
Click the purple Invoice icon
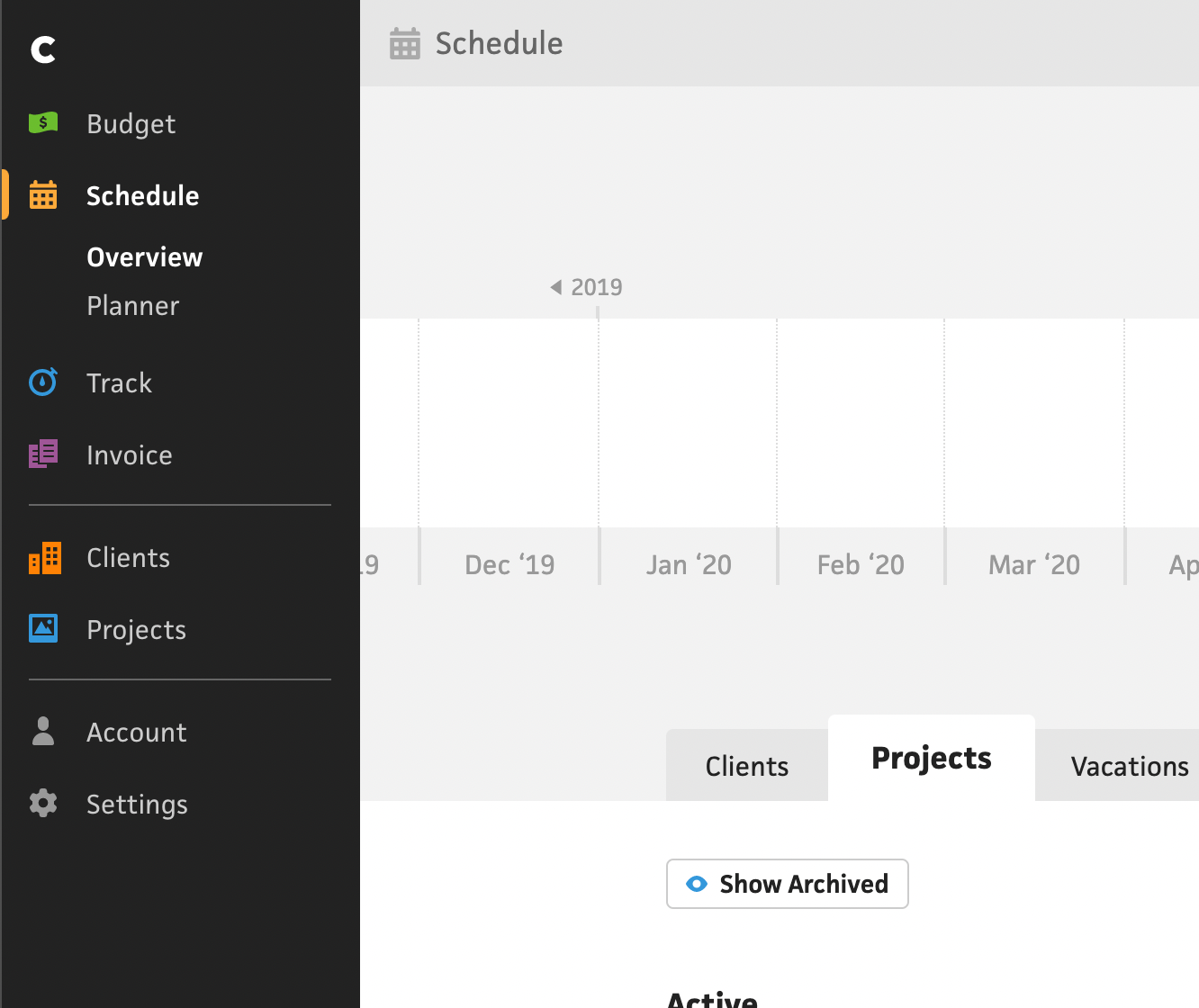tap(43, 454)
